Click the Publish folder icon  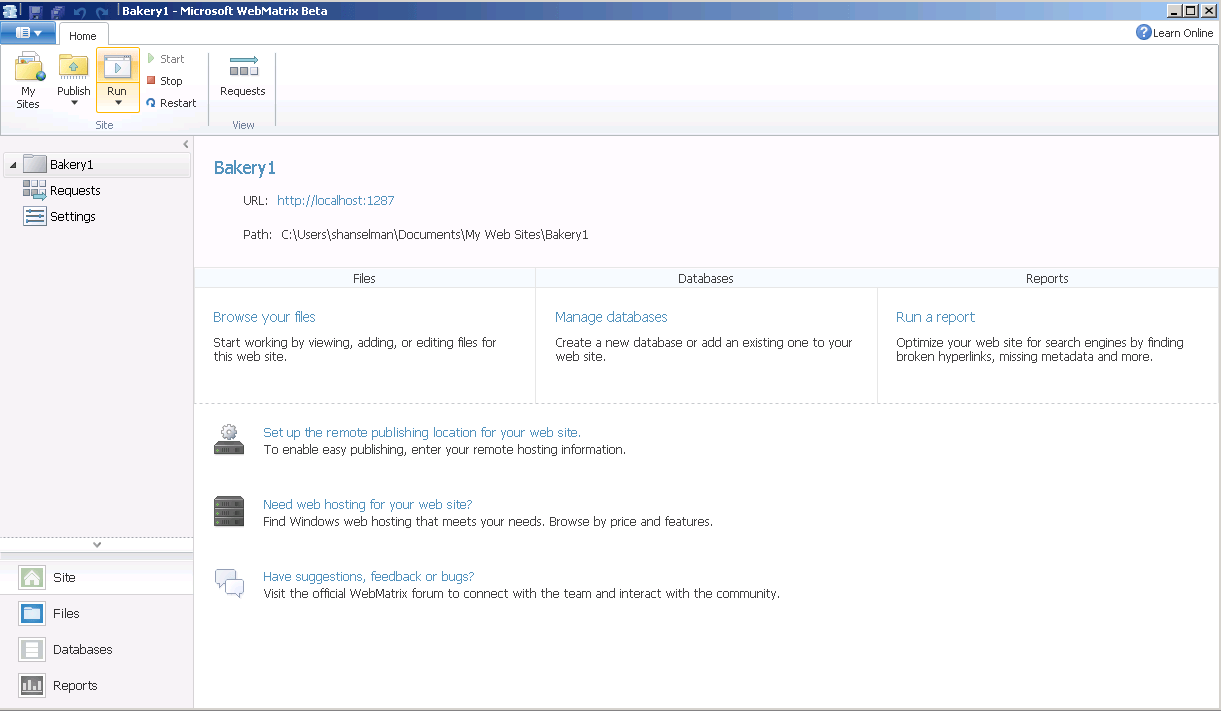point(73,66)
